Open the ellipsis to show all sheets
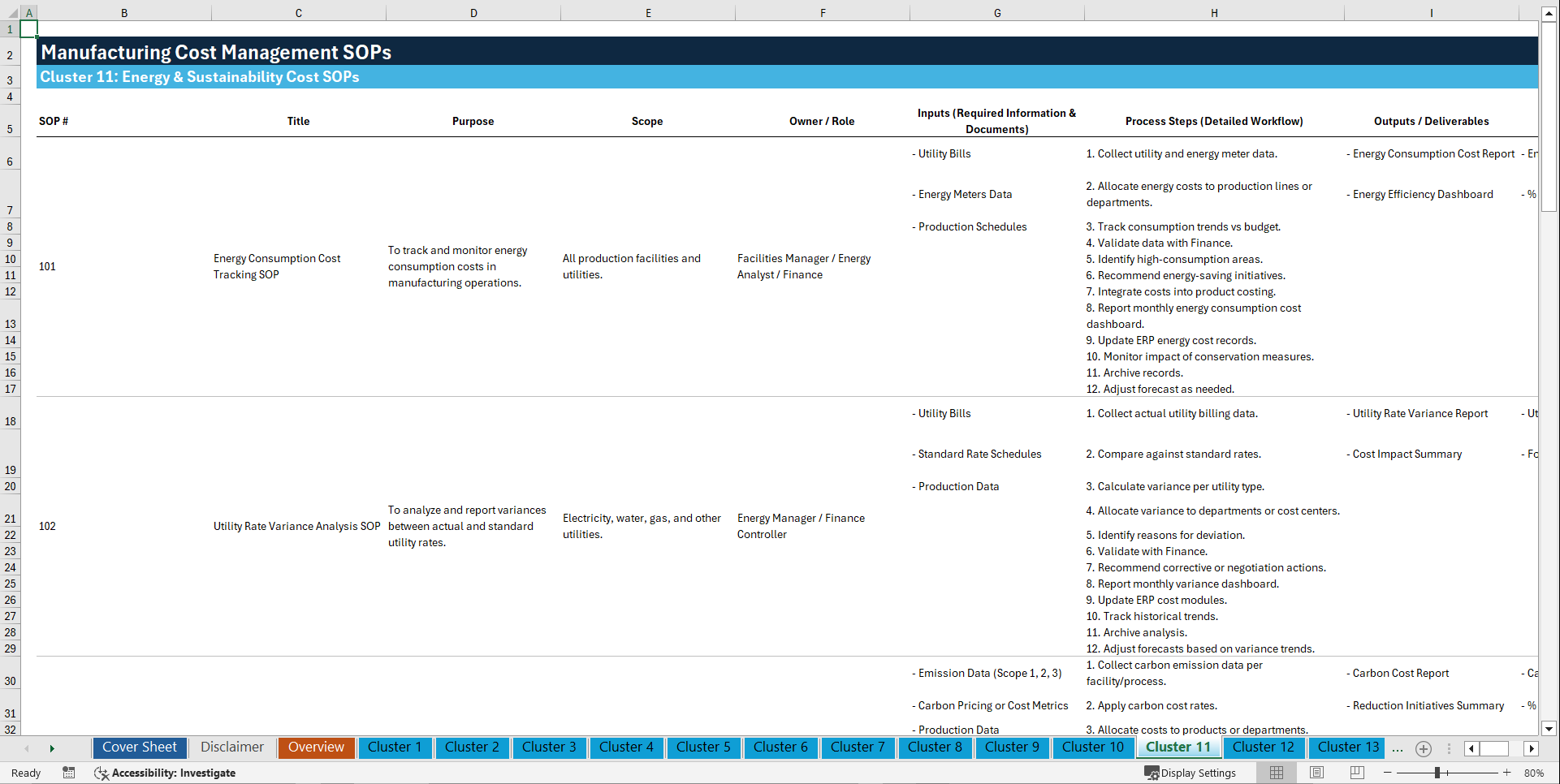 coord(1398,749)
